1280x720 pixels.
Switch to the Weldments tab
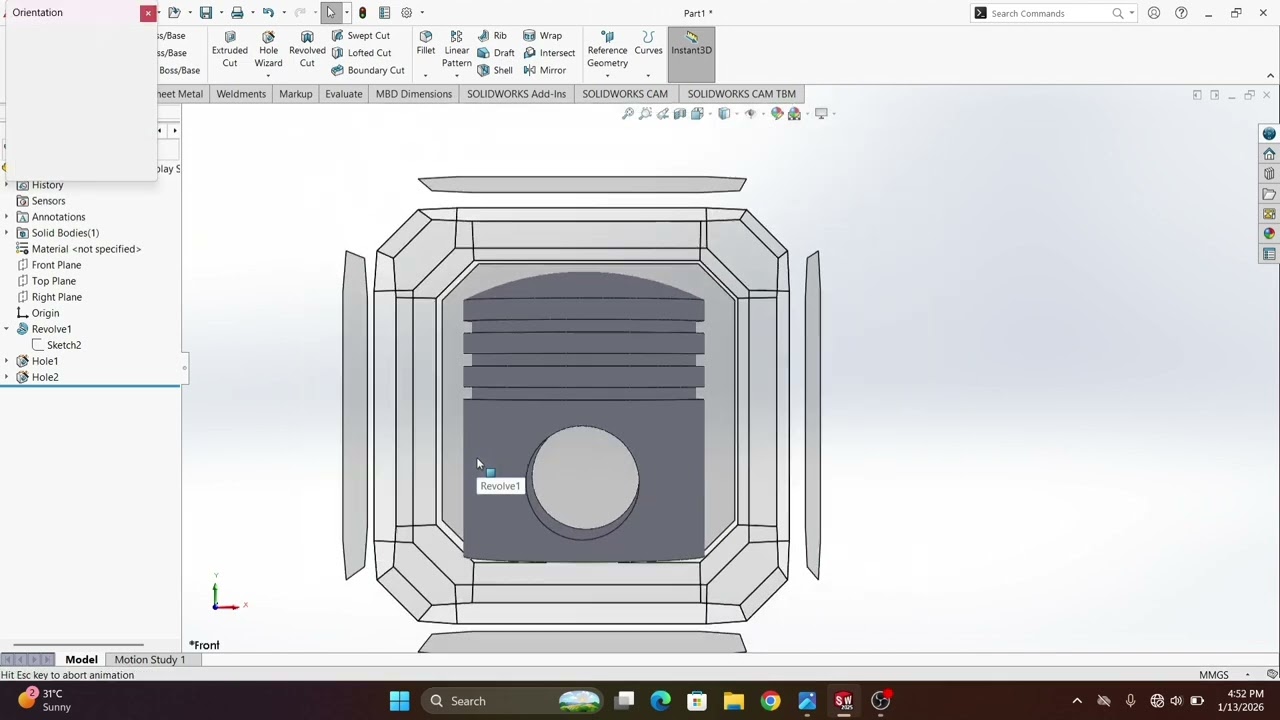point(241,94)
